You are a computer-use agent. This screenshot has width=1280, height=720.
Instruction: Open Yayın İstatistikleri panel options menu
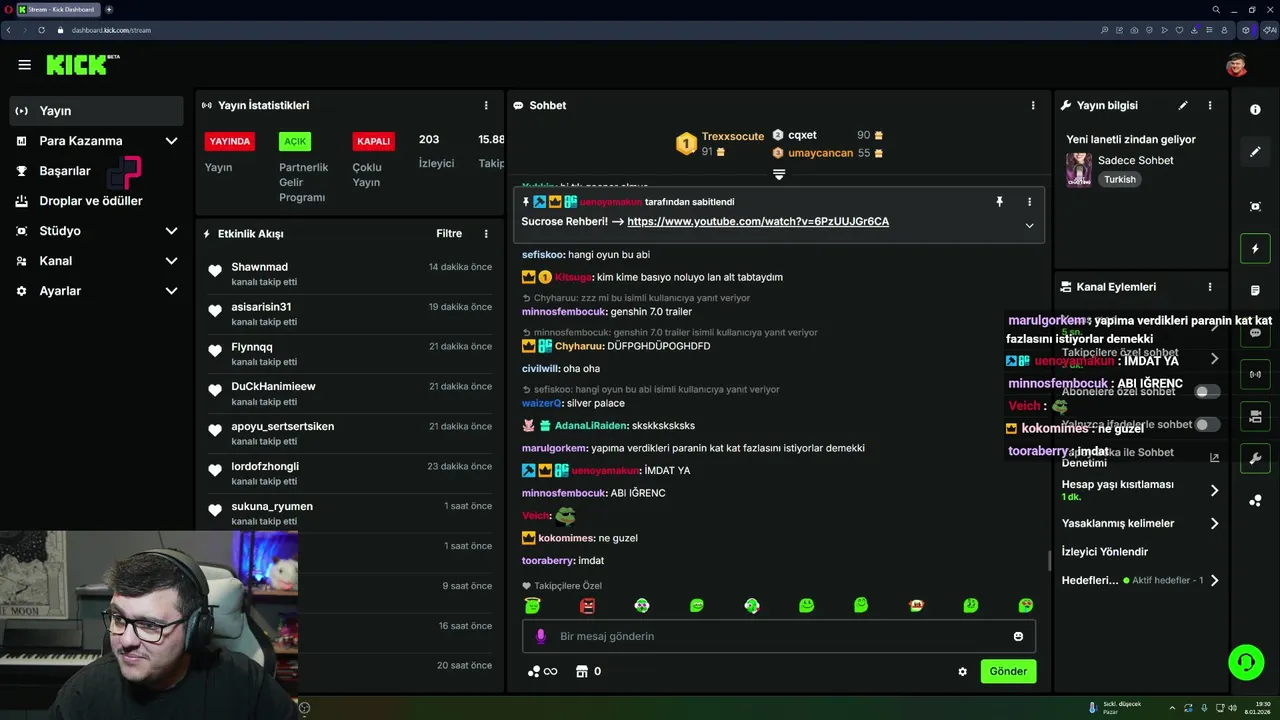point(486,105)
